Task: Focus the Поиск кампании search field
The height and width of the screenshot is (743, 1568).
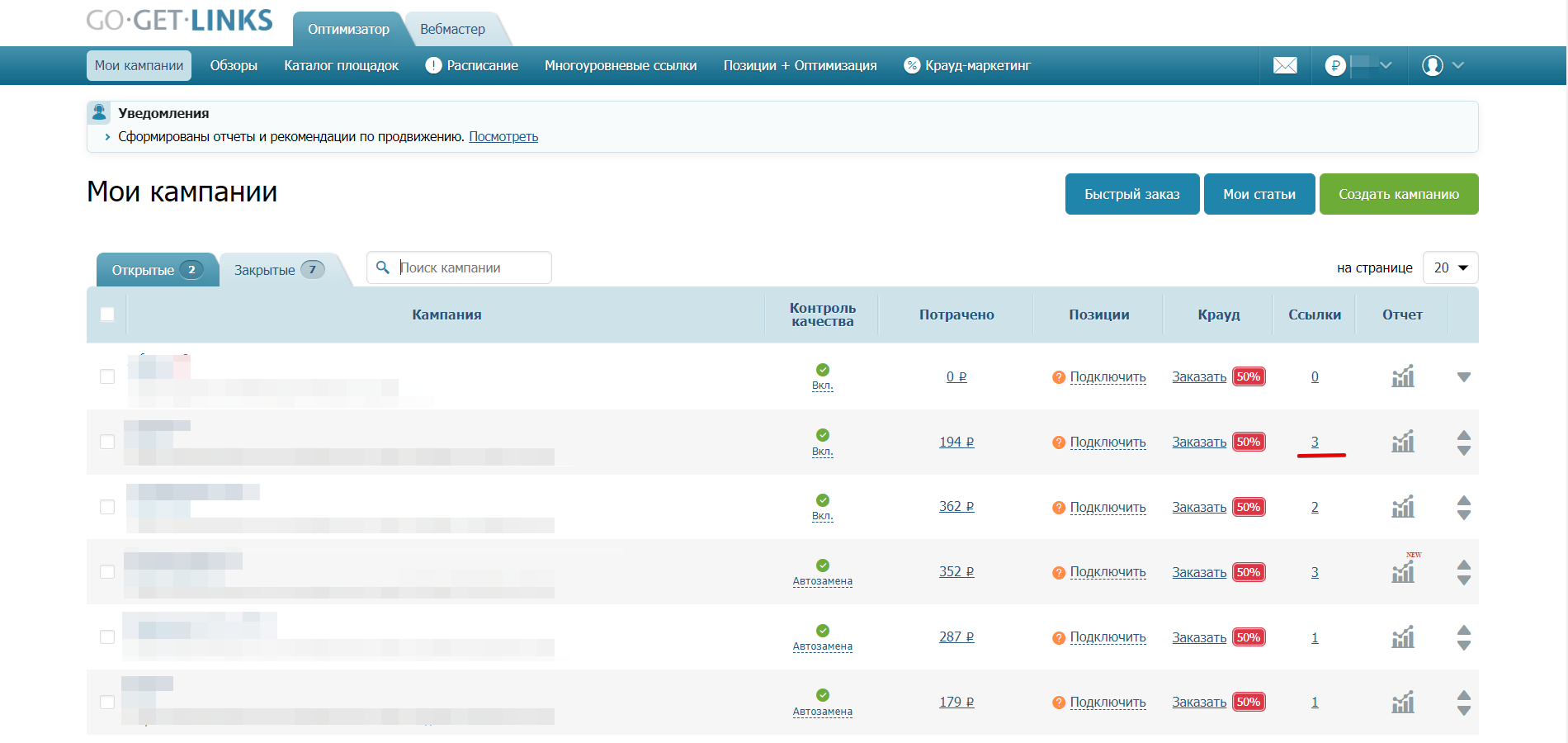Action: click(470, 267)
